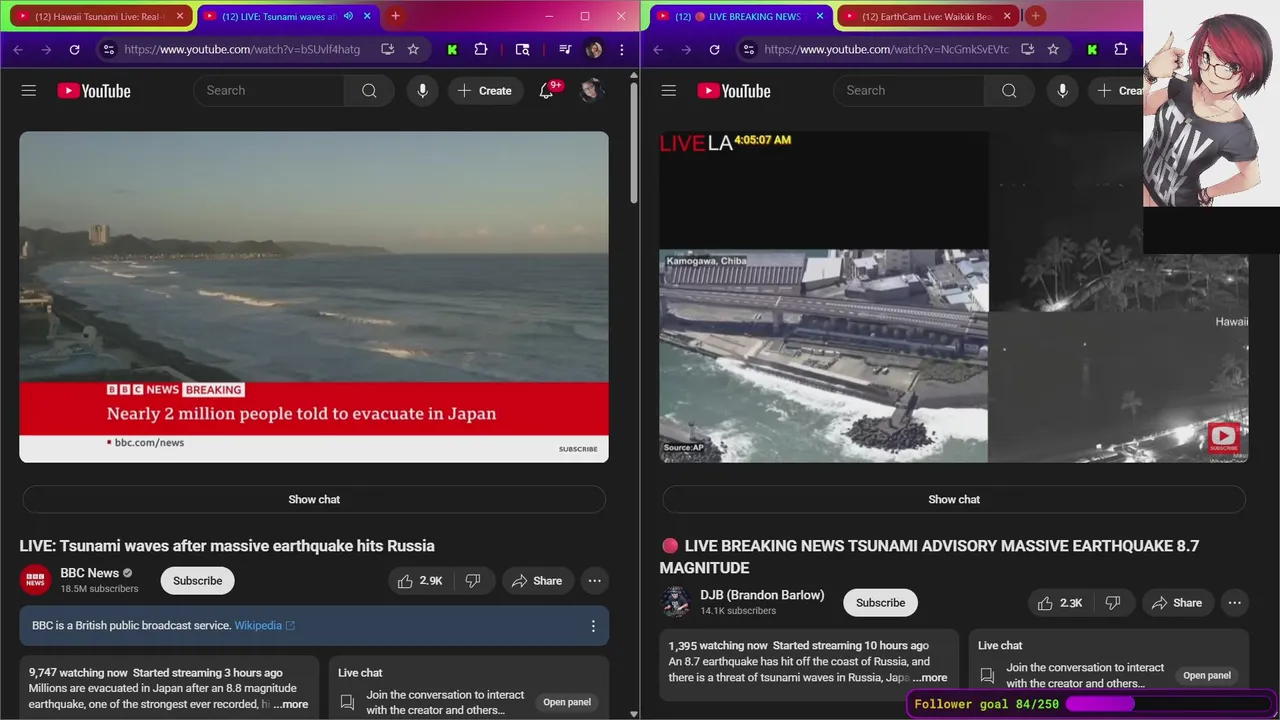Open new tab in the right browser window
This screenshot has width=1280, height=720.
point(1035,16)
